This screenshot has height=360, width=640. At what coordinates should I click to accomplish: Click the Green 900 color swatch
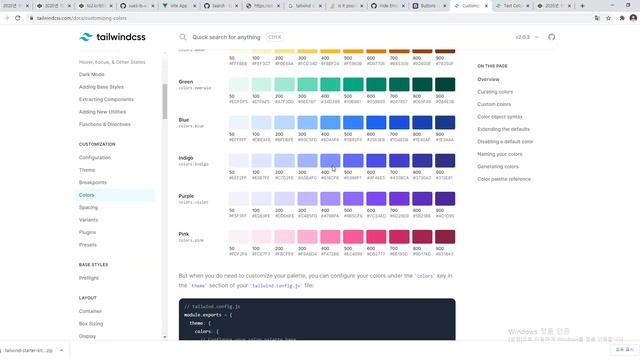[445, 84]
